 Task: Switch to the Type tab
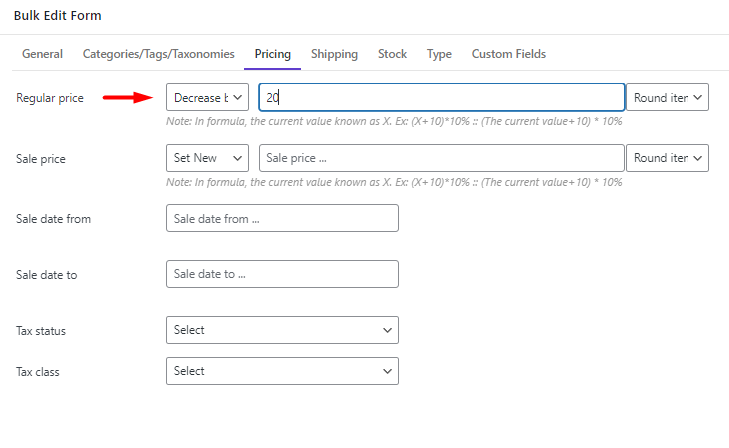[x=439, y=54]
